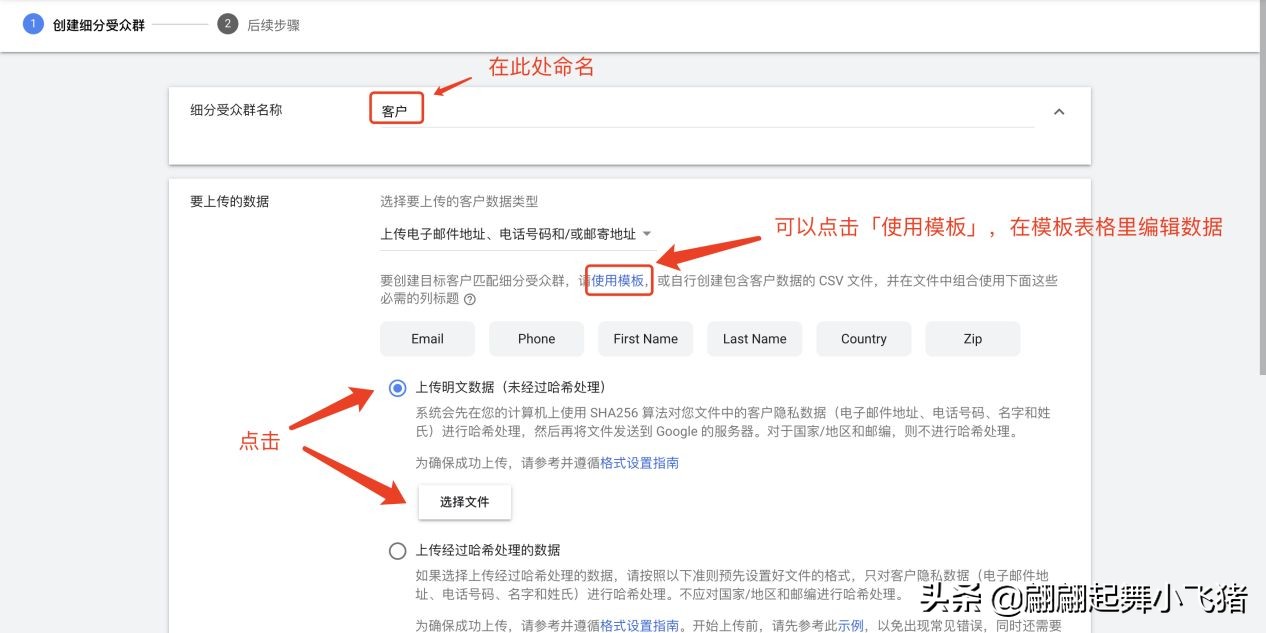This screenshot has width=1266, height=633.
Task: Open the 格式设置指南 link
Action: tap(641, 462)
